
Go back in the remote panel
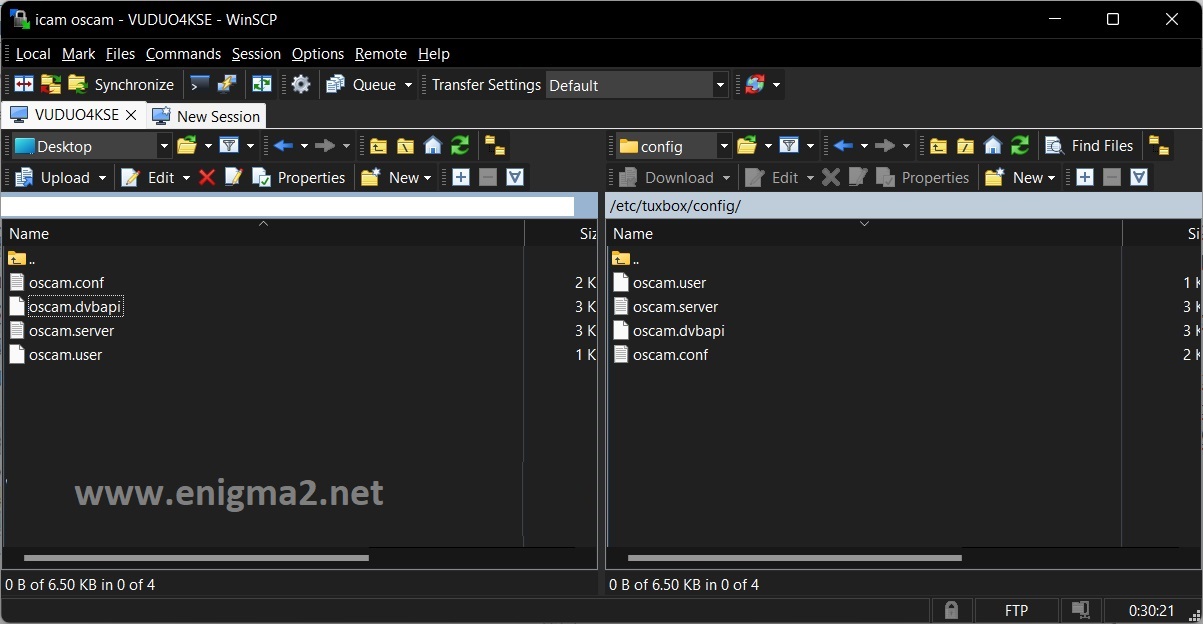tap(843, 146)
